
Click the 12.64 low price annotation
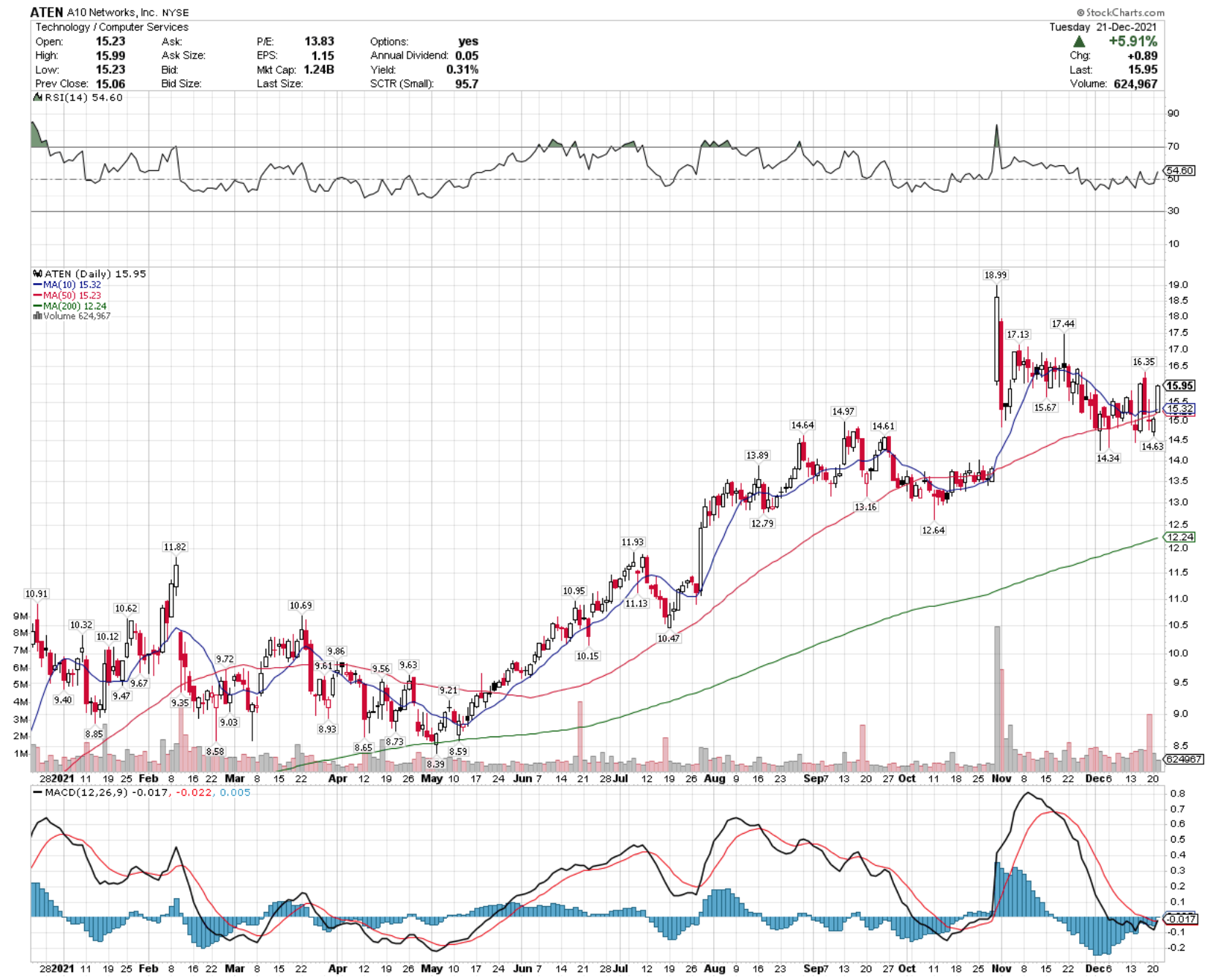pyautogui.click(x=933, y=530)
